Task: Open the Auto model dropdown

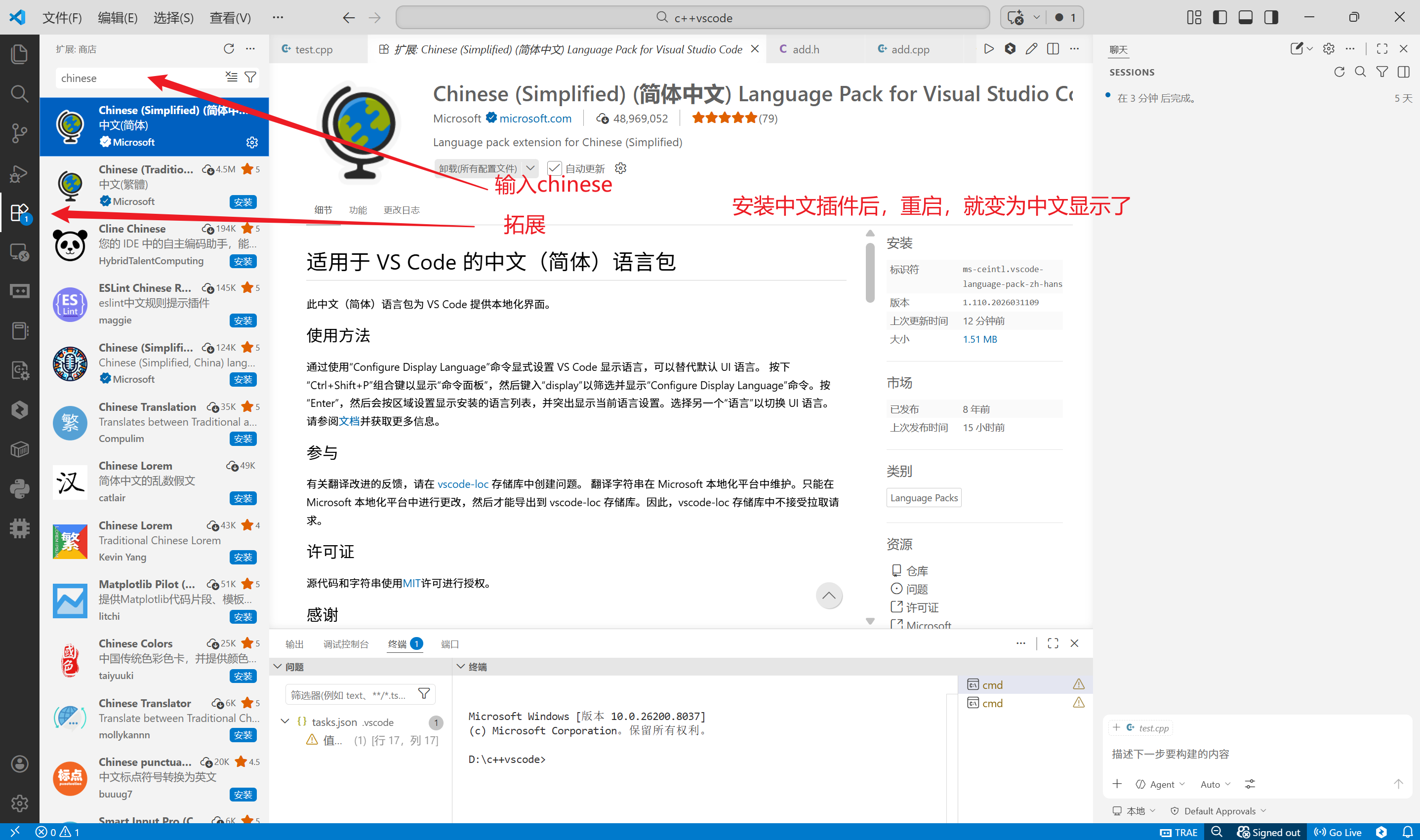Action: (1215, 784)
